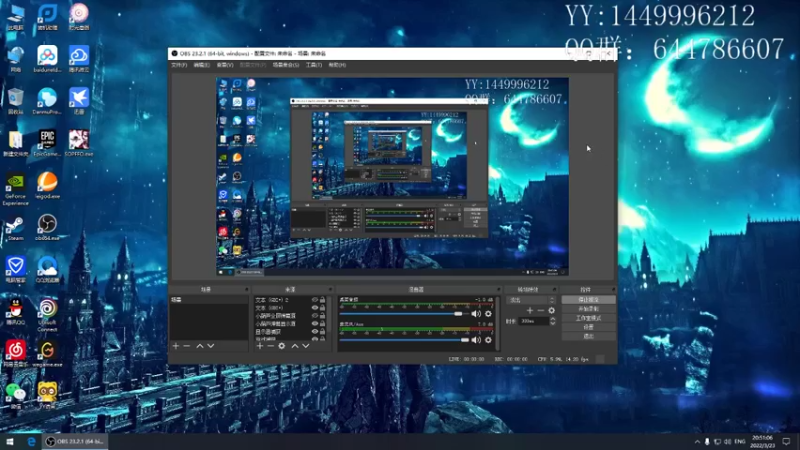Open the leigod.exe desktop icon
The height and width of the screenshot is (450, 800).
tap(47, 186)
